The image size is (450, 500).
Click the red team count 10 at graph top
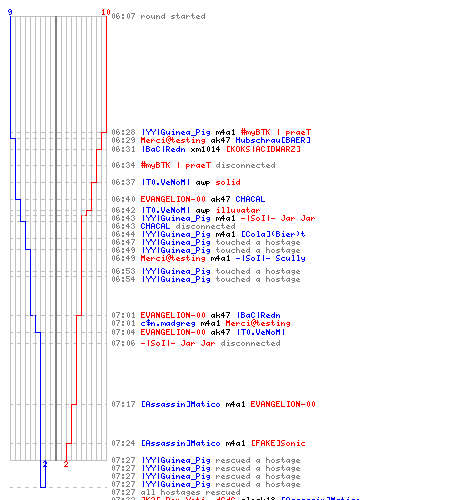(x=106, y=12)
